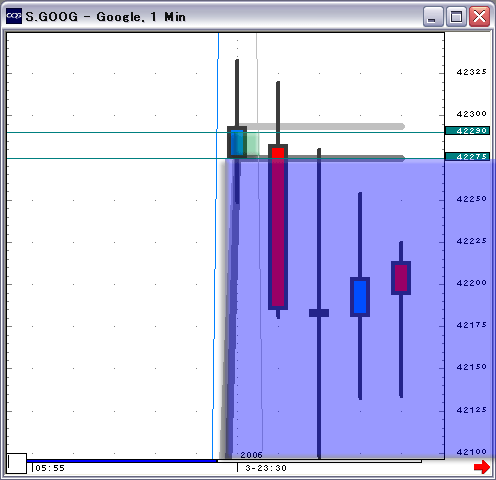The image size is (496, 480).
Task: Click the doji candle crossbar near 42175
Action: click(x=319, y=313)
